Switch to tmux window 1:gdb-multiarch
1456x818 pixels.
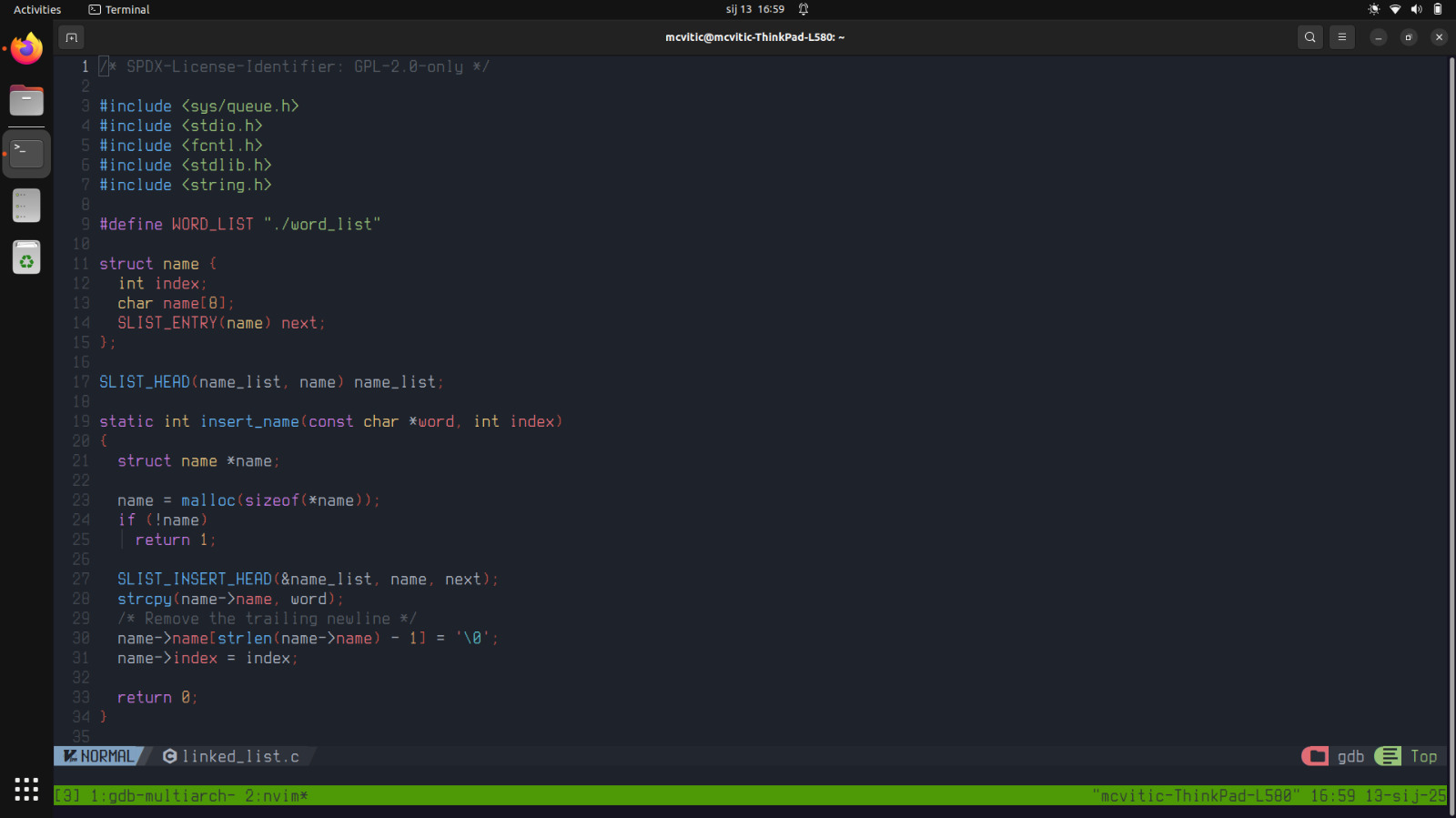[162, 796]
